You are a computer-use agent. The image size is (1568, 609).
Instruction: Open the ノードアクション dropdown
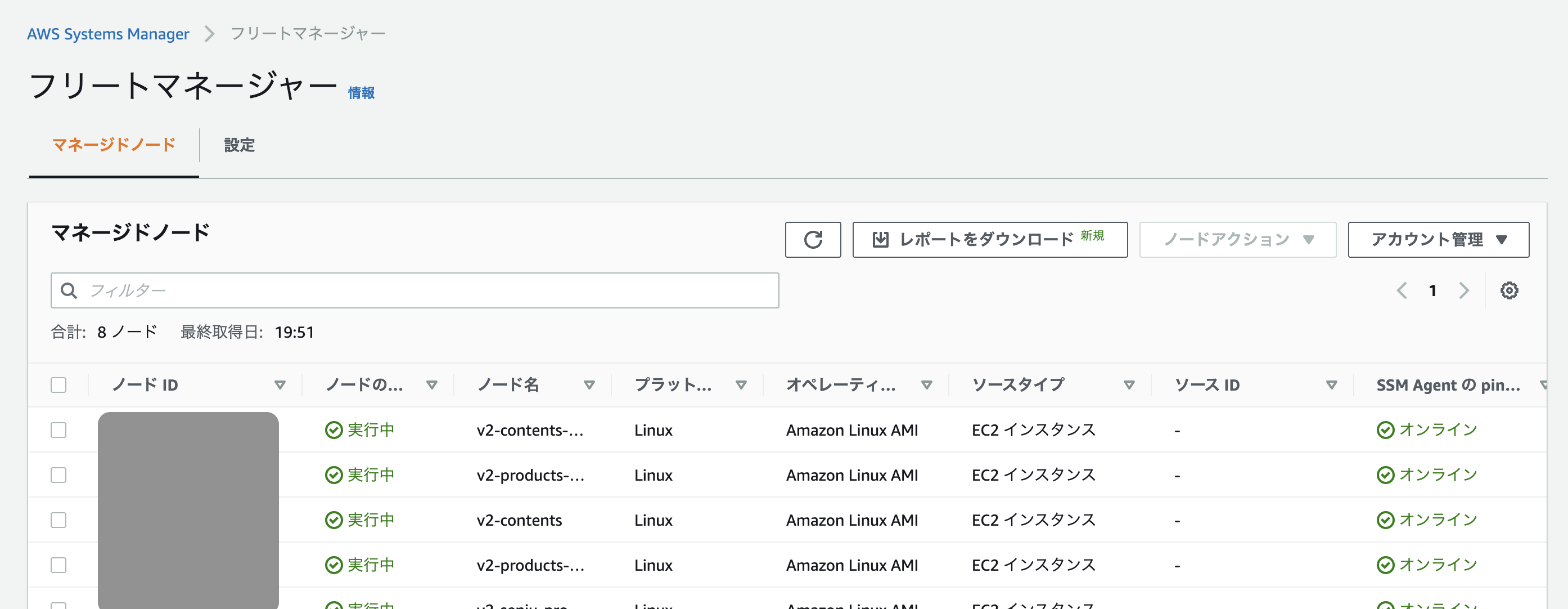pyautogui.click(x=1237, y=239)
